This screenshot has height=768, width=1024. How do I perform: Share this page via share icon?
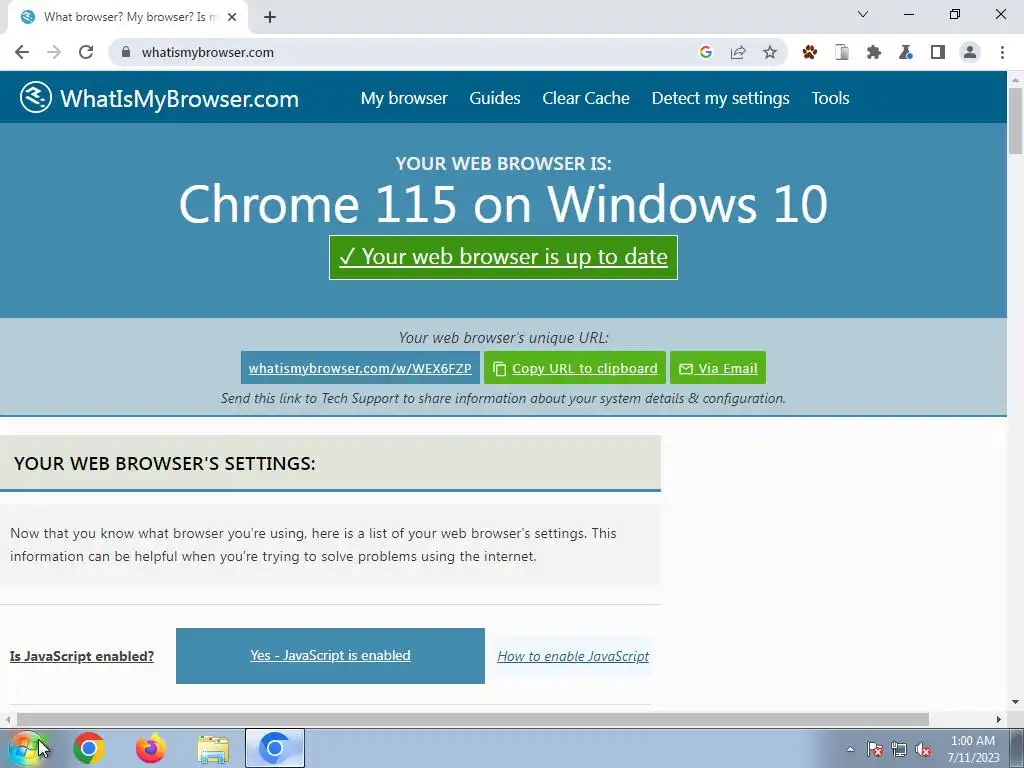click(738, 52)
